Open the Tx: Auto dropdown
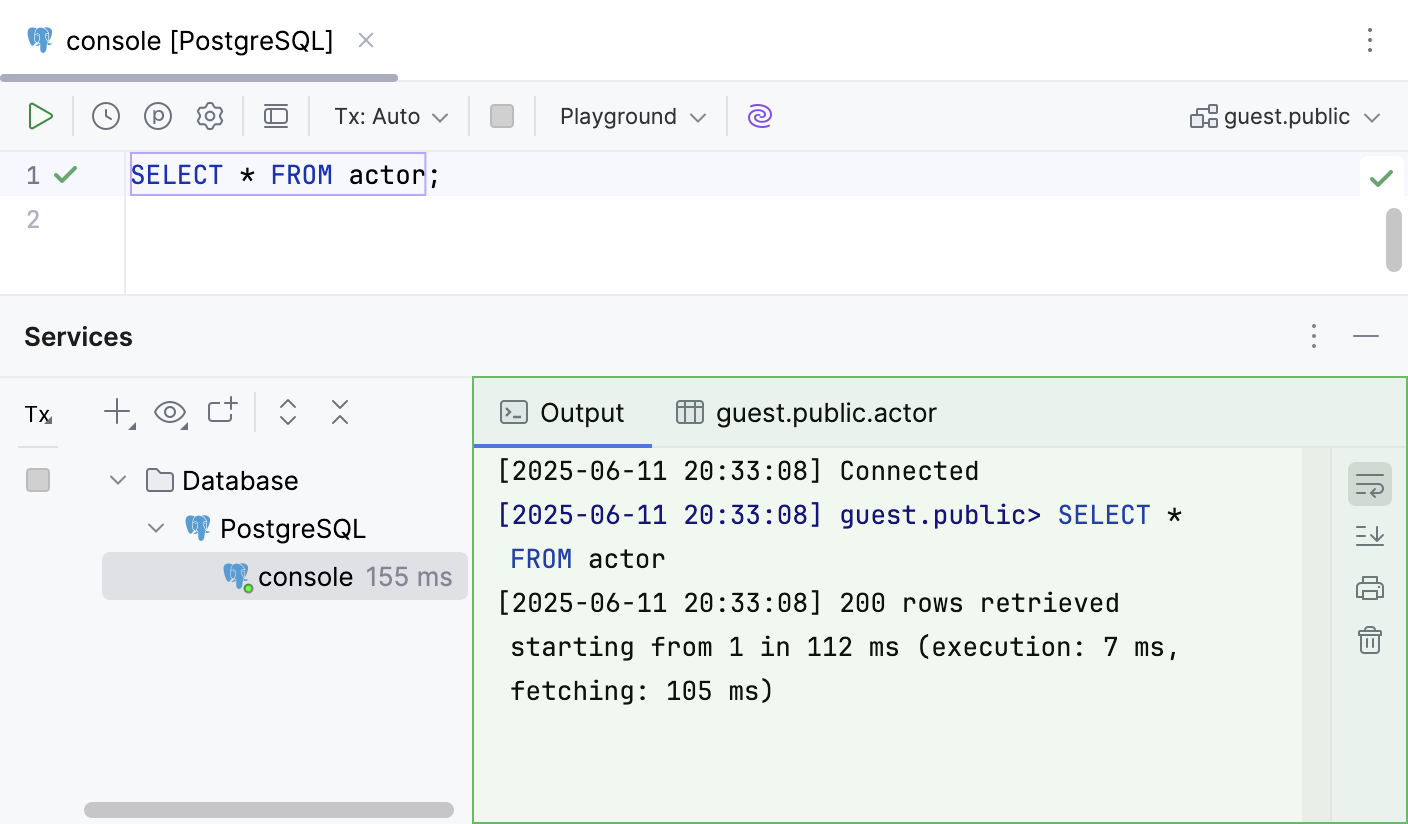 pos(391,117)
